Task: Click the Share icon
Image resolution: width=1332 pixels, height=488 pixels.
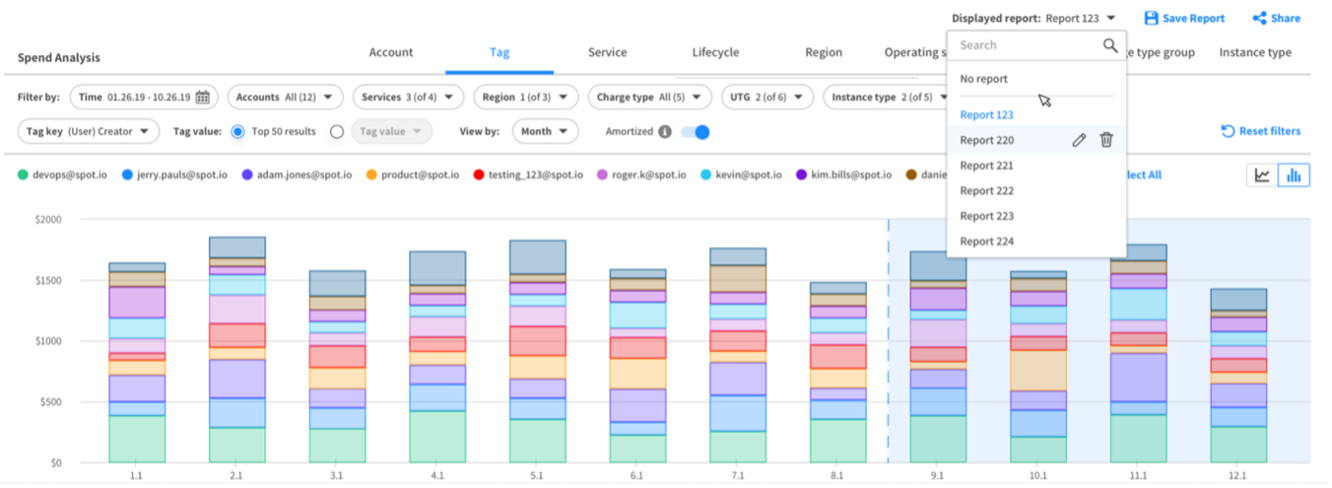Action: pos(1259,18)
